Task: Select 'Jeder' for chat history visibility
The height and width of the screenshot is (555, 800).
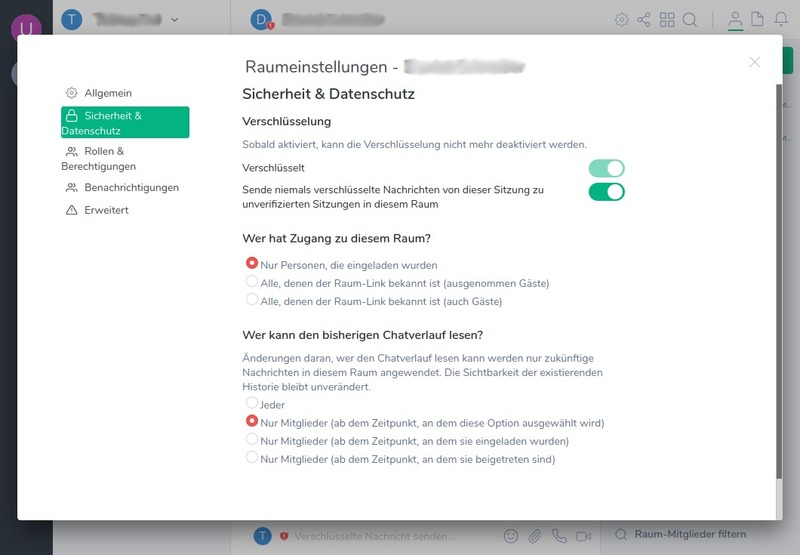Action: pos(252,404)
